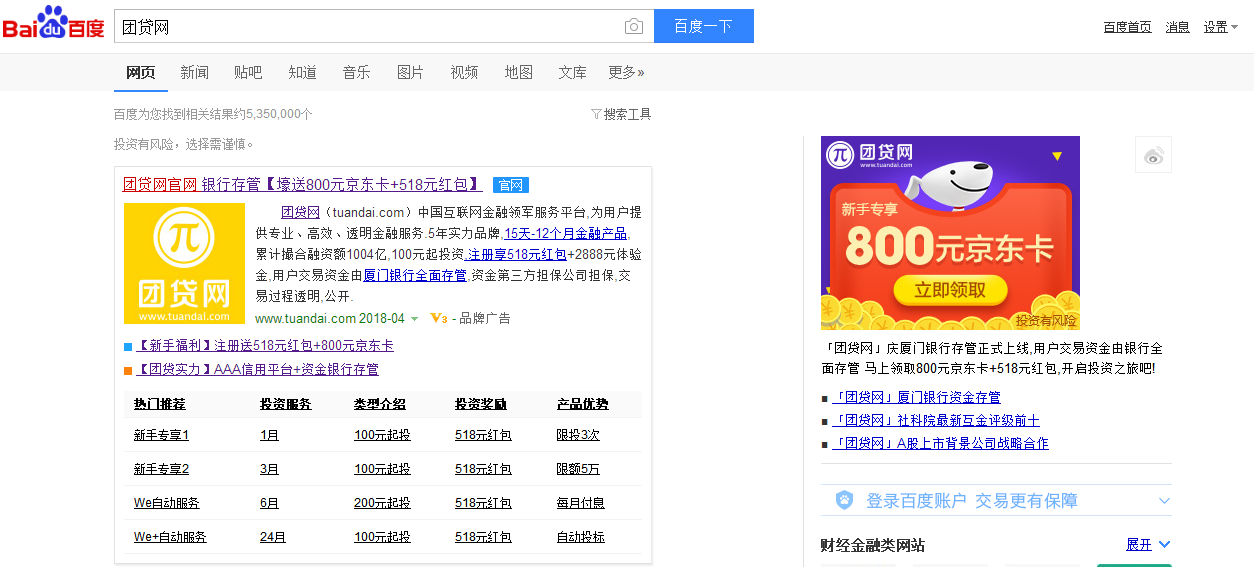
Task: Open 「团贷网」社科院最新互金评级前十 link
Action: click(x=936, y=421)
